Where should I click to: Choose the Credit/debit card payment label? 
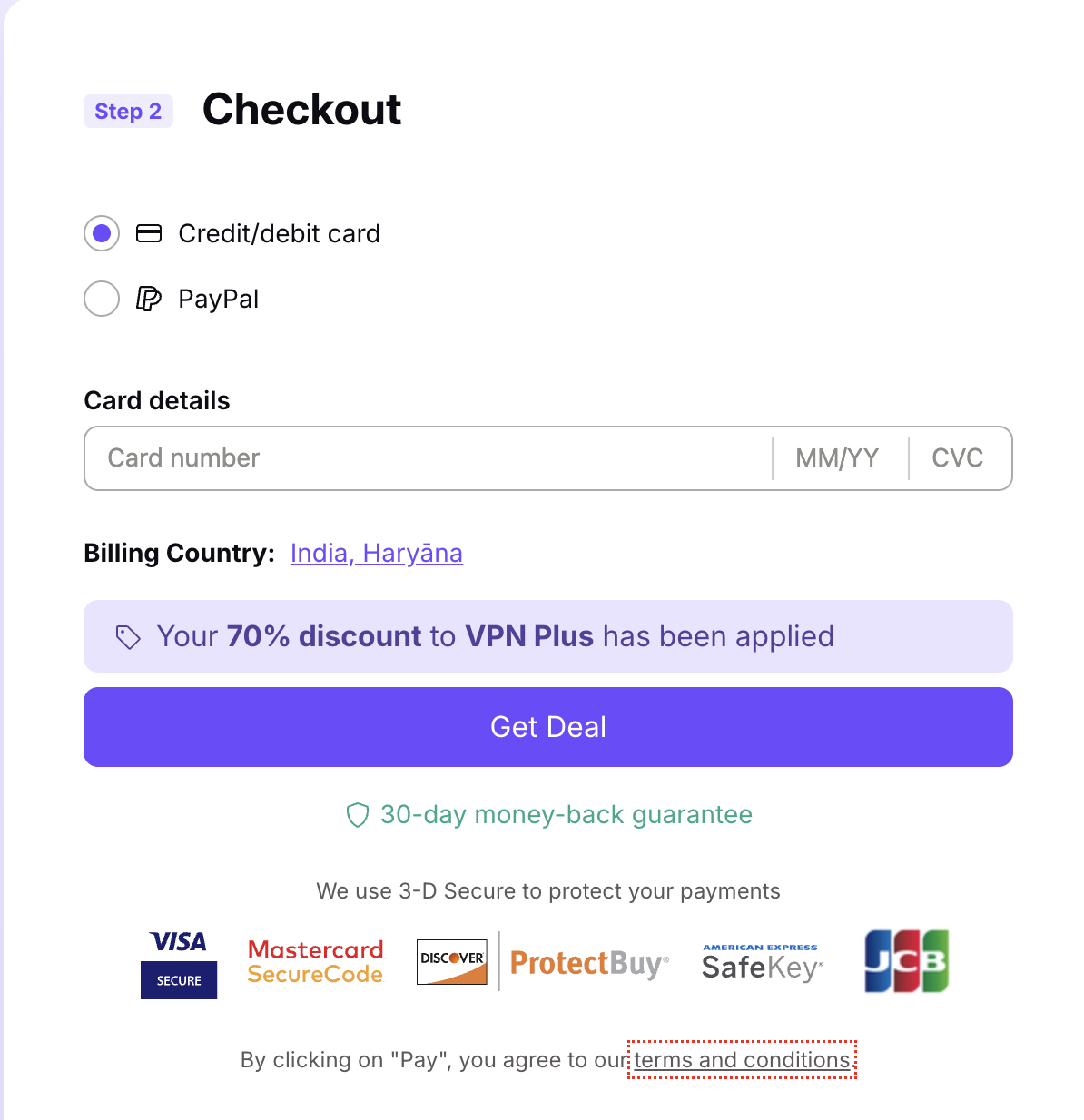point(279,233)
